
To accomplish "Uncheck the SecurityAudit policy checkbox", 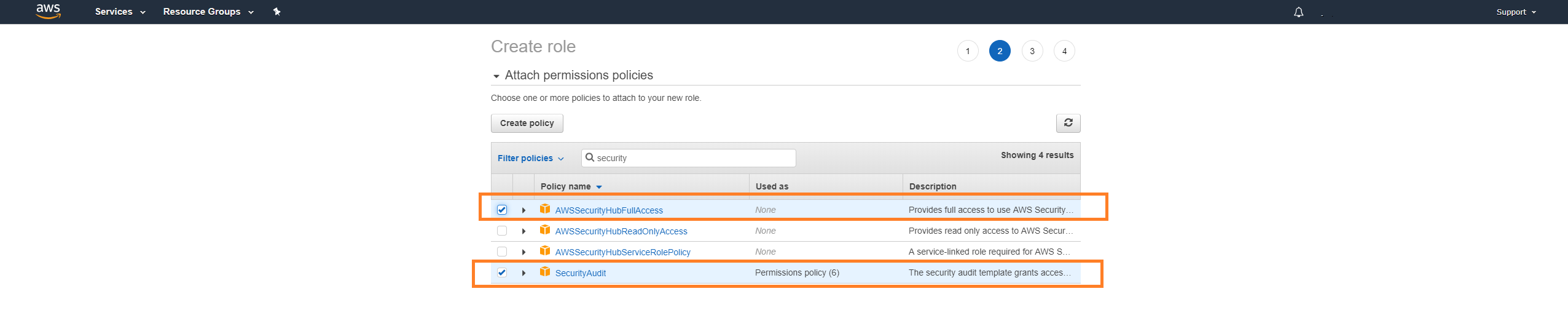I will coord(502,272).
